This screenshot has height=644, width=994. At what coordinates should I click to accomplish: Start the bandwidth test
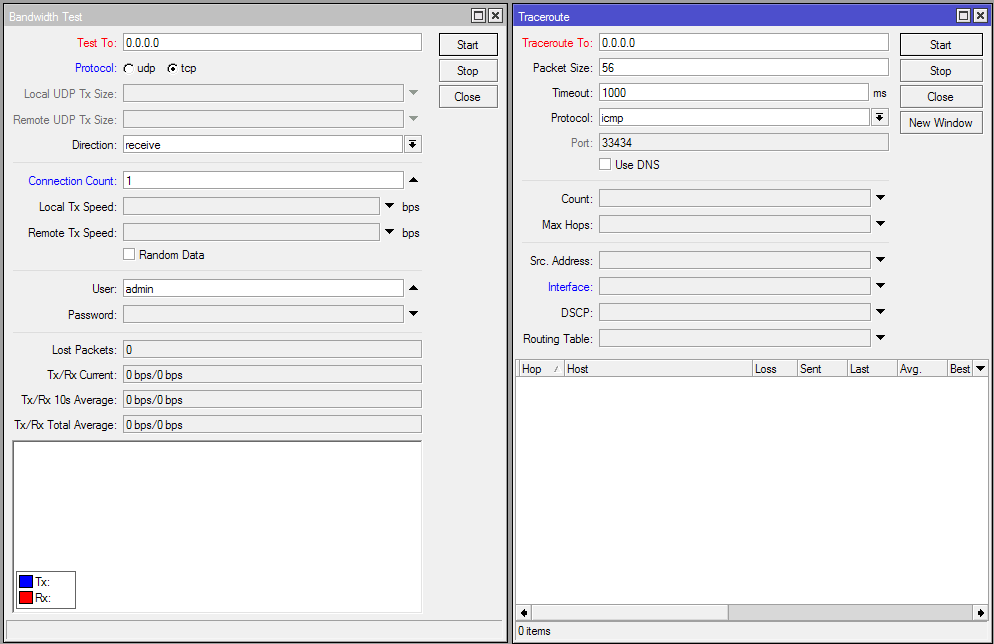468,44
